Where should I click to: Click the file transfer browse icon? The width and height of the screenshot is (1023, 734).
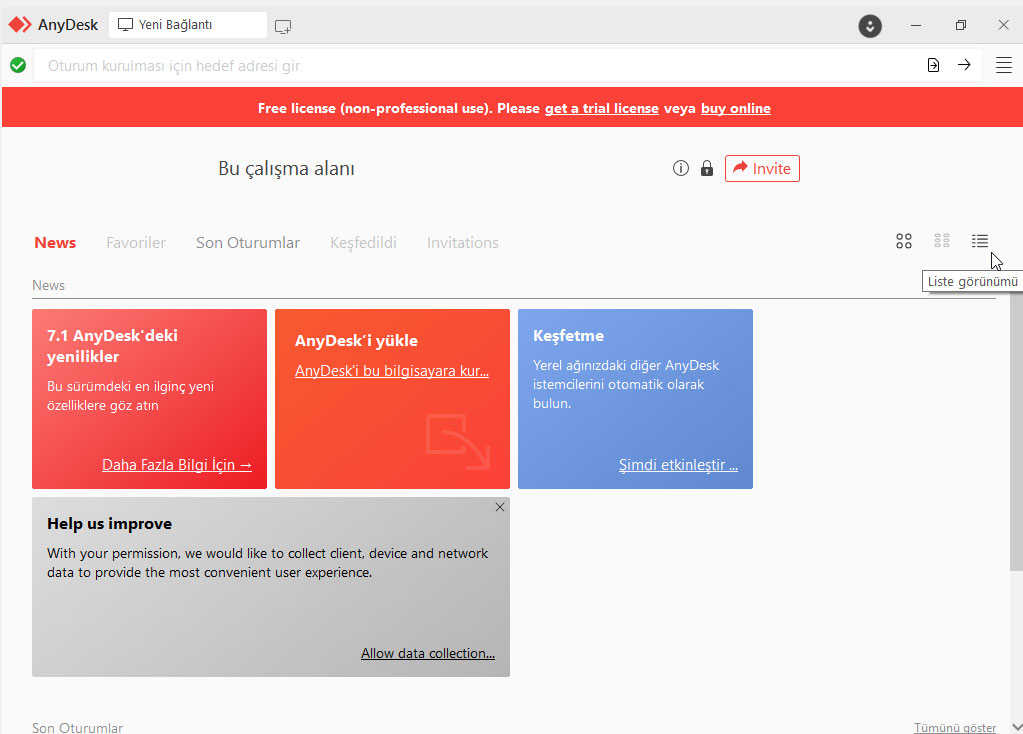point(933,65)
